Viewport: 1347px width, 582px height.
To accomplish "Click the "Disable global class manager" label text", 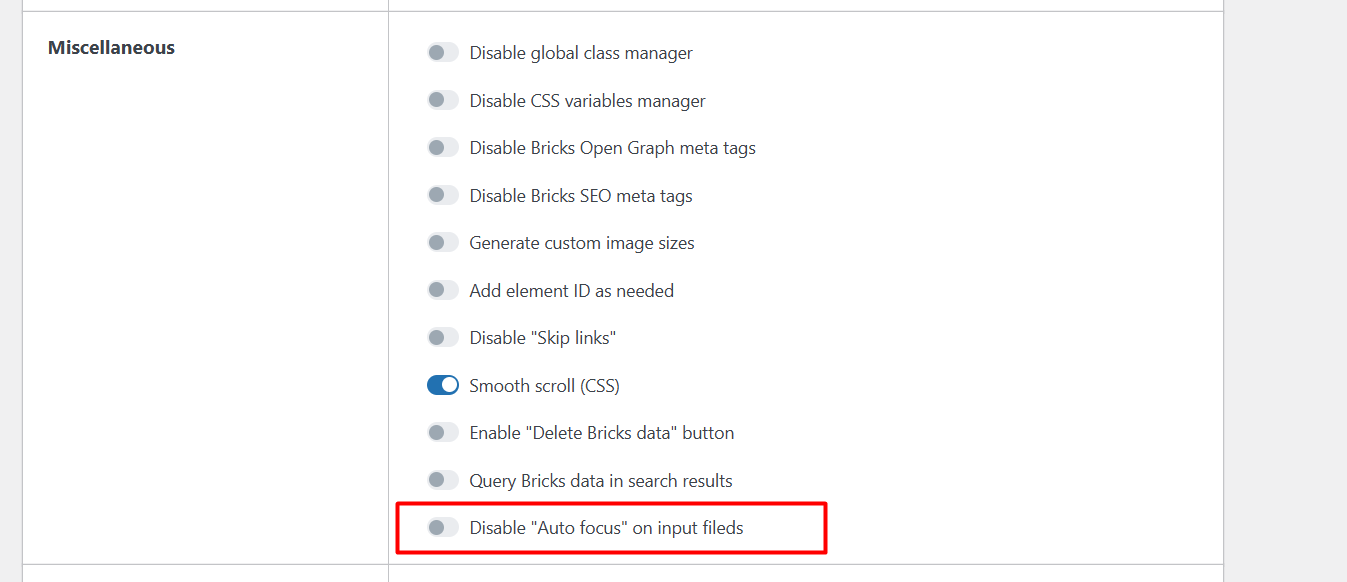I will coord(581,53).
